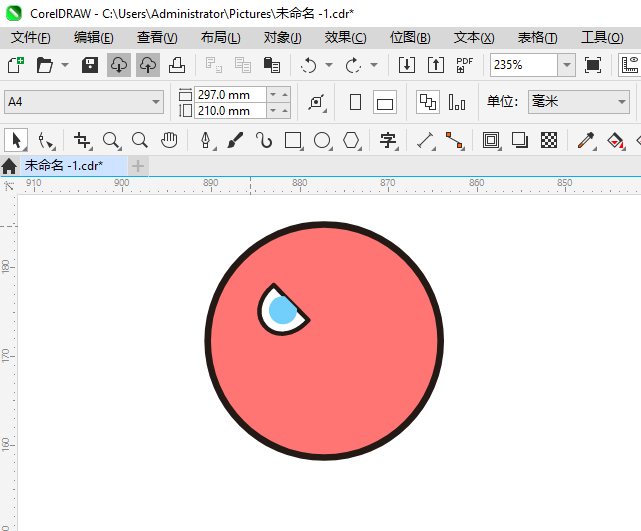The image size is (641, 531).
Task: Toggle portrait page orientation
Action: coord(355,102)
